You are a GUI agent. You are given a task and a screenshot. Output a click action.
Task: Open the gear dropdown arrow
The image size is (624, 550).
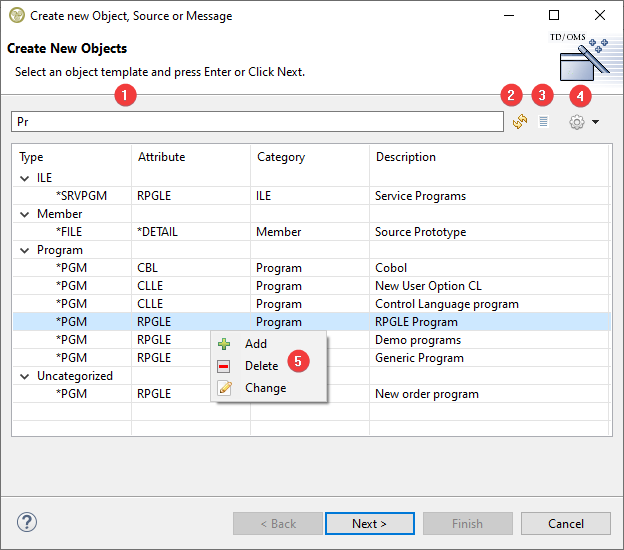click(x=596, y=122)
